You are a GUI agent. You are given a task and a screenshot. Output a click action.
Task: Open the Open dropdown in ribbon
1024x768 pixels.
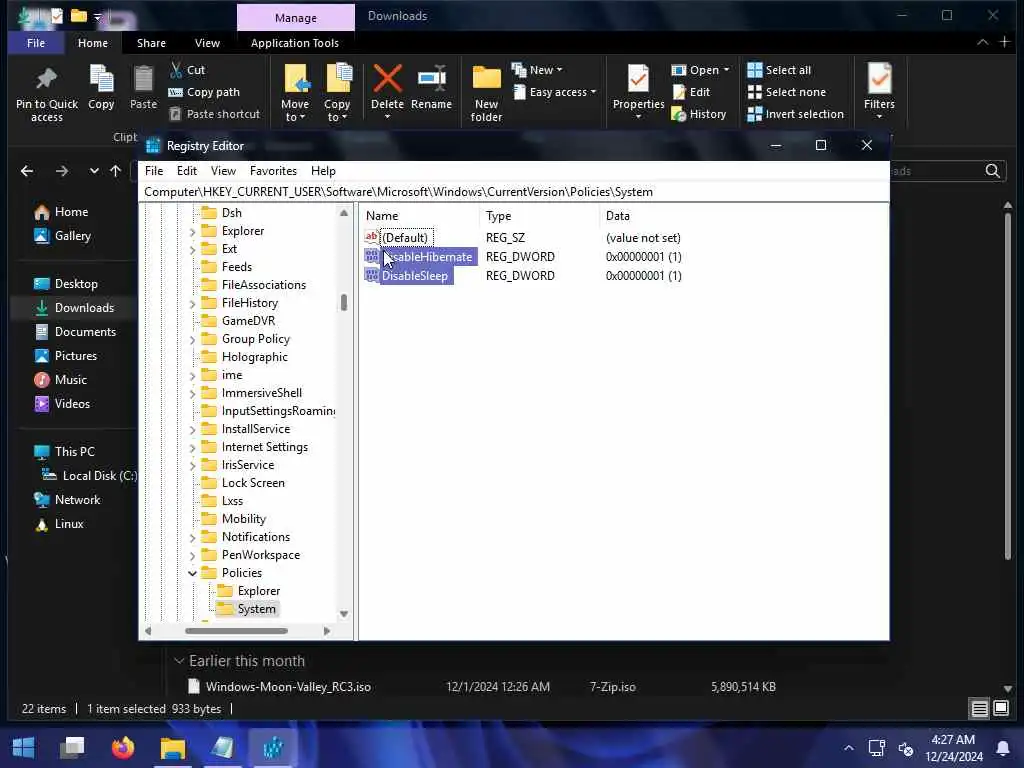(x=700, y=70)
